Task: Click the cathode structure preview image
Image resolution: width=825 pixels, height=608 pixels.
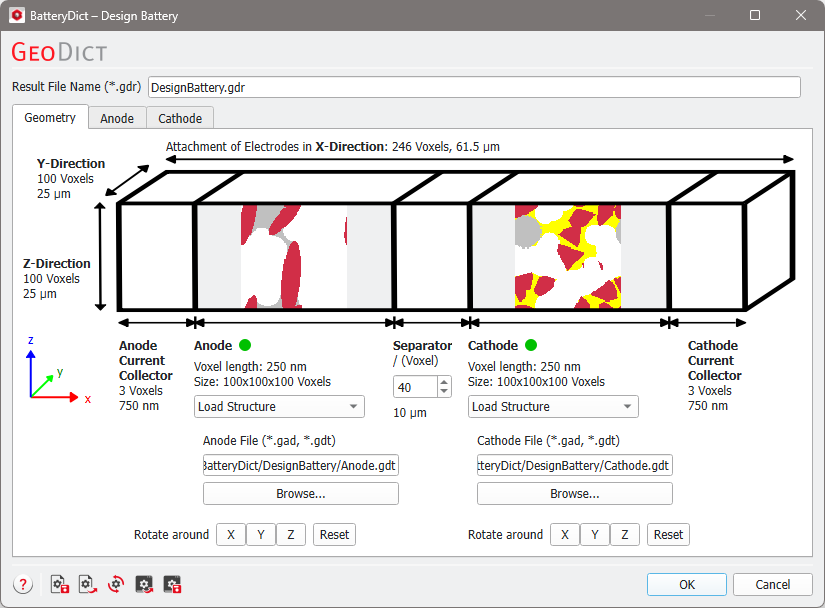Action: [568, 256]
